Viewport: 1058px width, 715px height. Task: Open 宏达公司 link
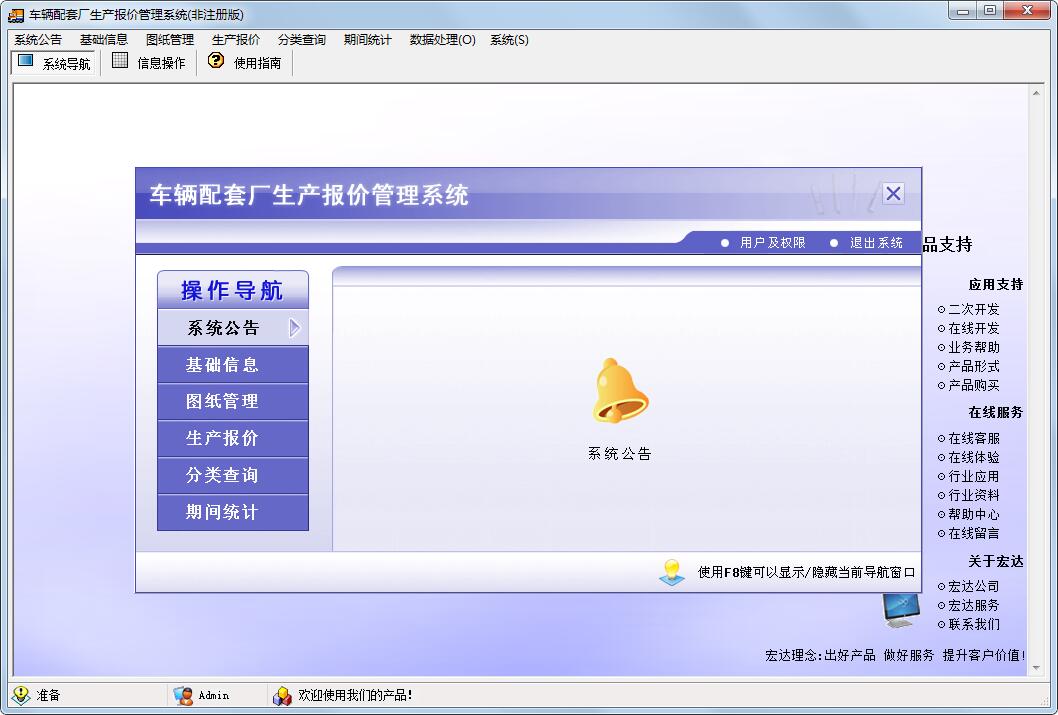(974, 586)
